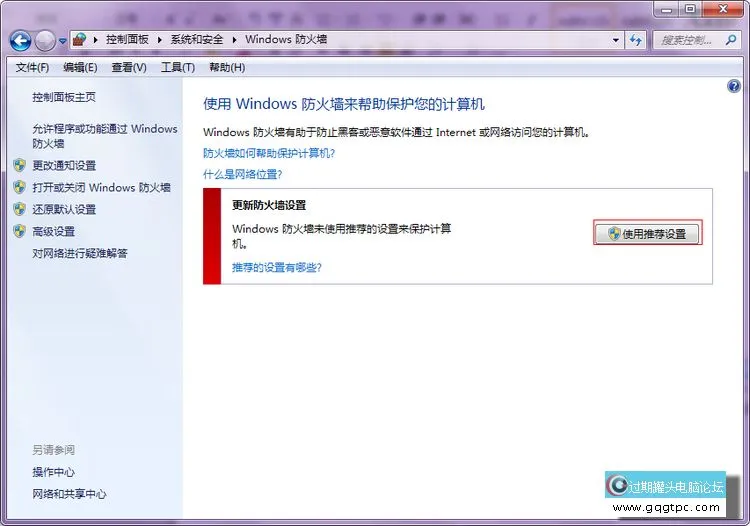Go to 控制面板主页 link
Viewport: 750px width, 526px height.
pyautogui.click(x=64, y=98)
